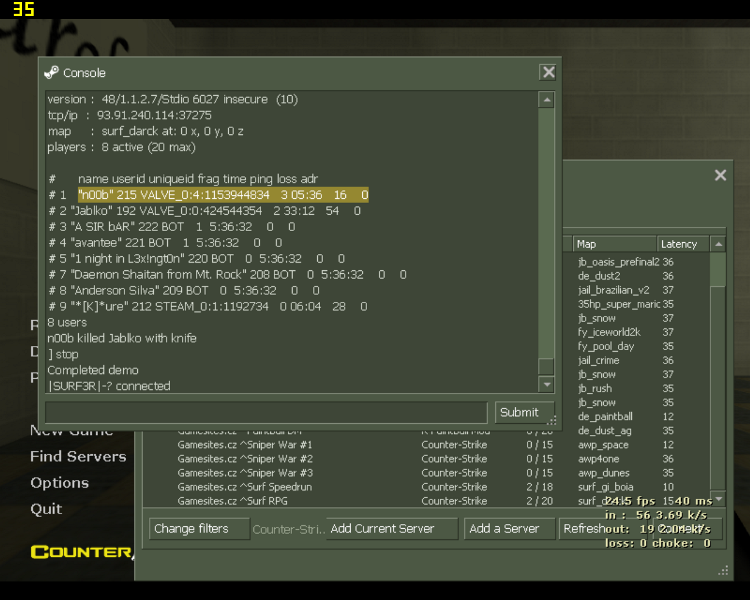
Task: Click the console scrollbar thumb
Action: 546,366
